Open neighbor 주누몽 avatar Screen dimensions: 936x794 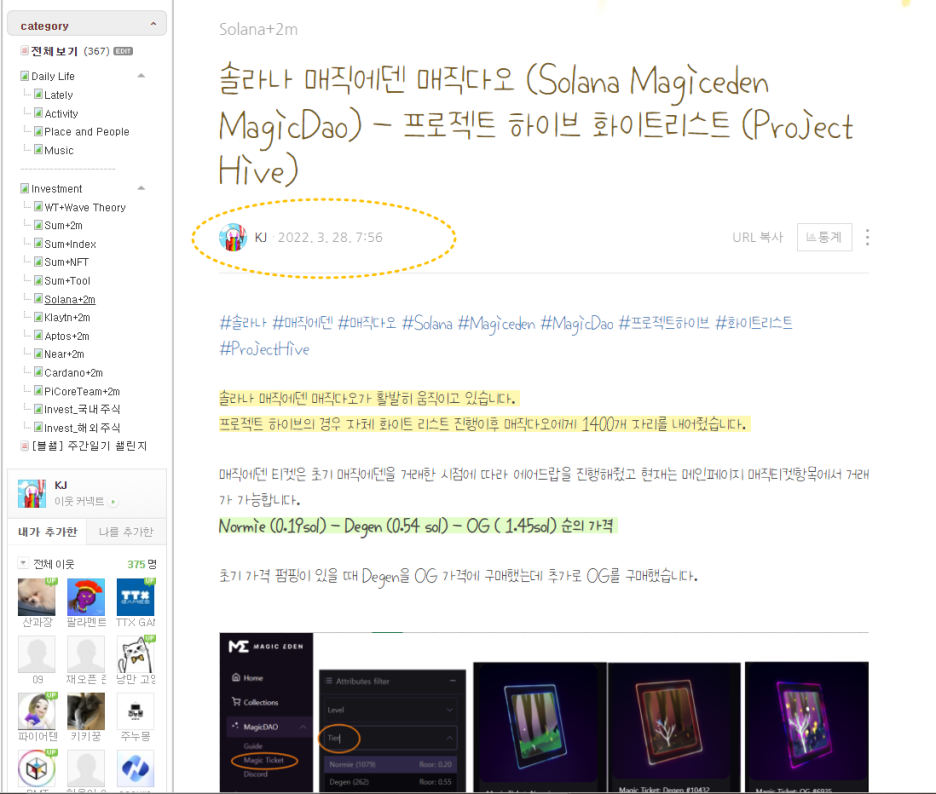coord(136,711)
